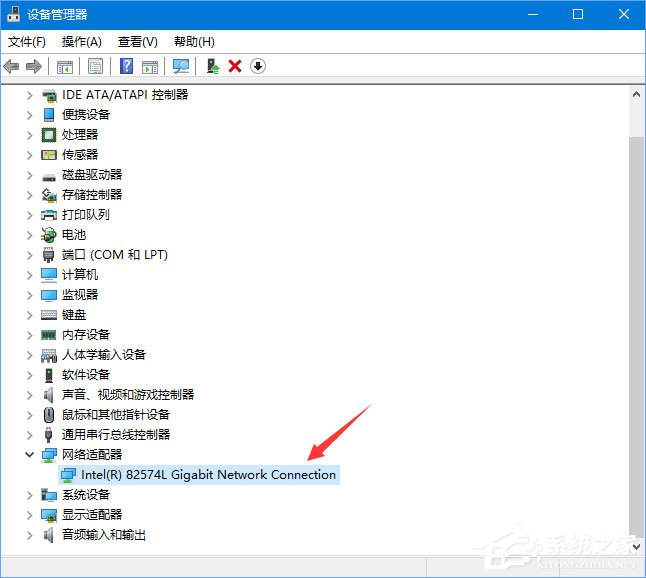Open the 帮助(H) menu
646x578 pixels.
[194, 42]
